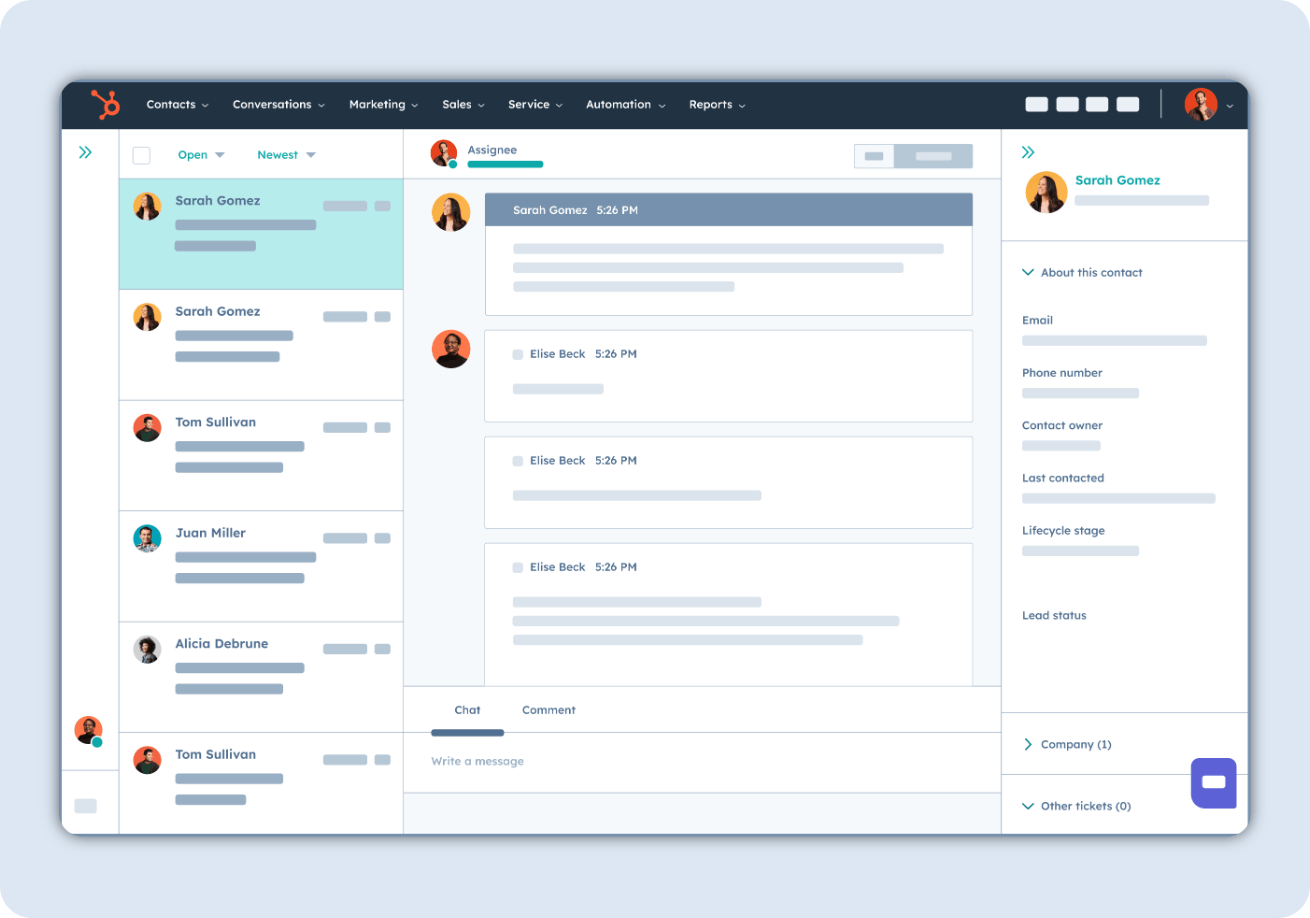Toggle the view switch in conversation header
This screenshot has height=918, width=1310.
pos(913,156)
